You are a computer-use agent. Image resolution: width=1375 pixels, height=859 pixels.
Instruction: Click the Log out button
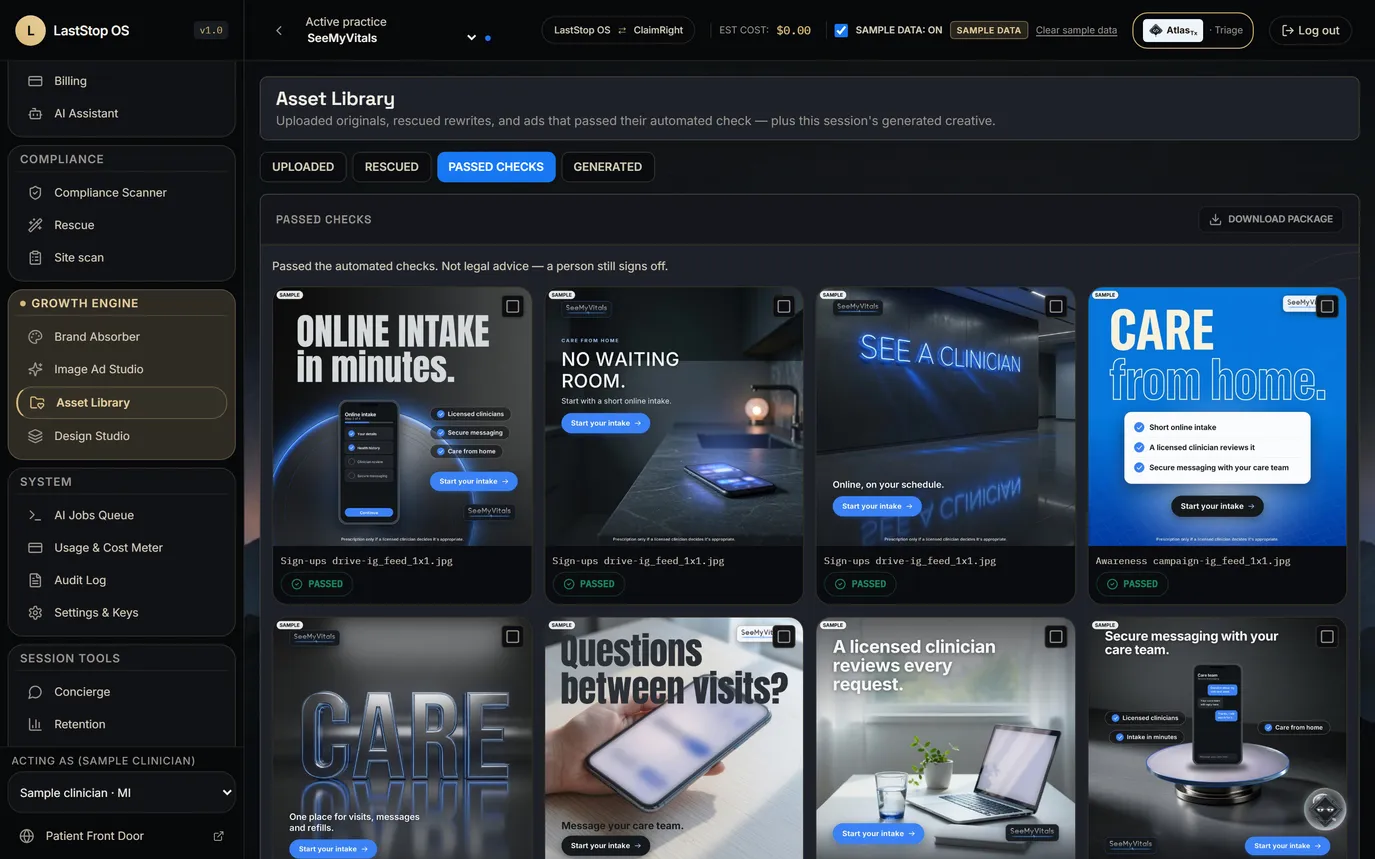click(x=1310, y=30)
